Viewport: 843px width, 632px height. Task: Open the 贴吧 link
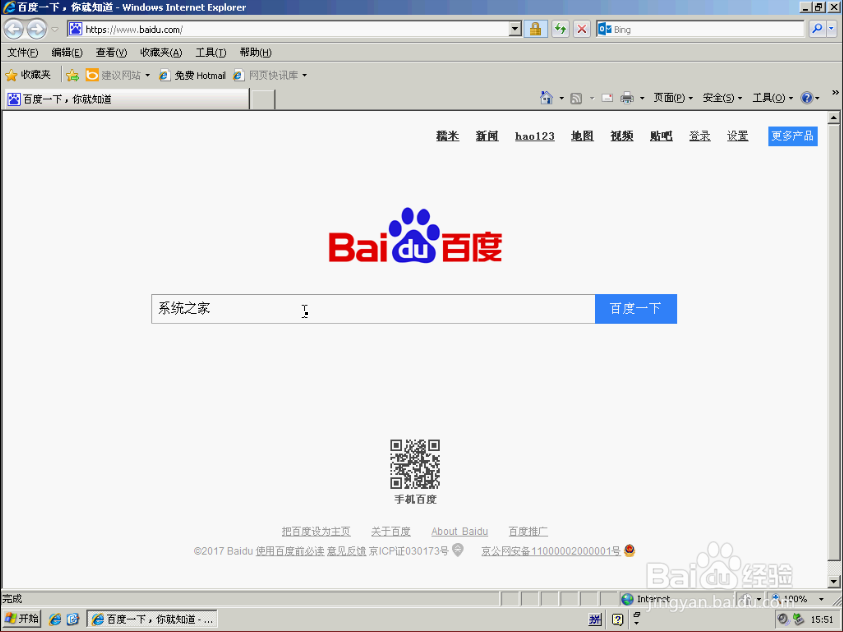click(x=661, y=136)
